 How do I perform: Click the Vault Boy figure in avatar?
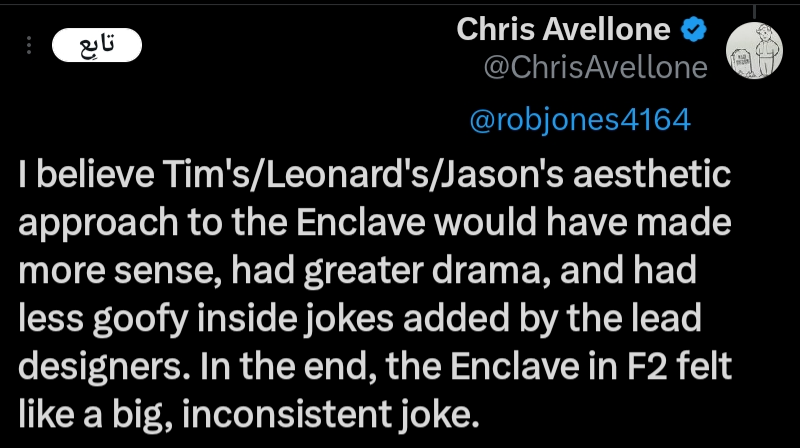[765, 50]
